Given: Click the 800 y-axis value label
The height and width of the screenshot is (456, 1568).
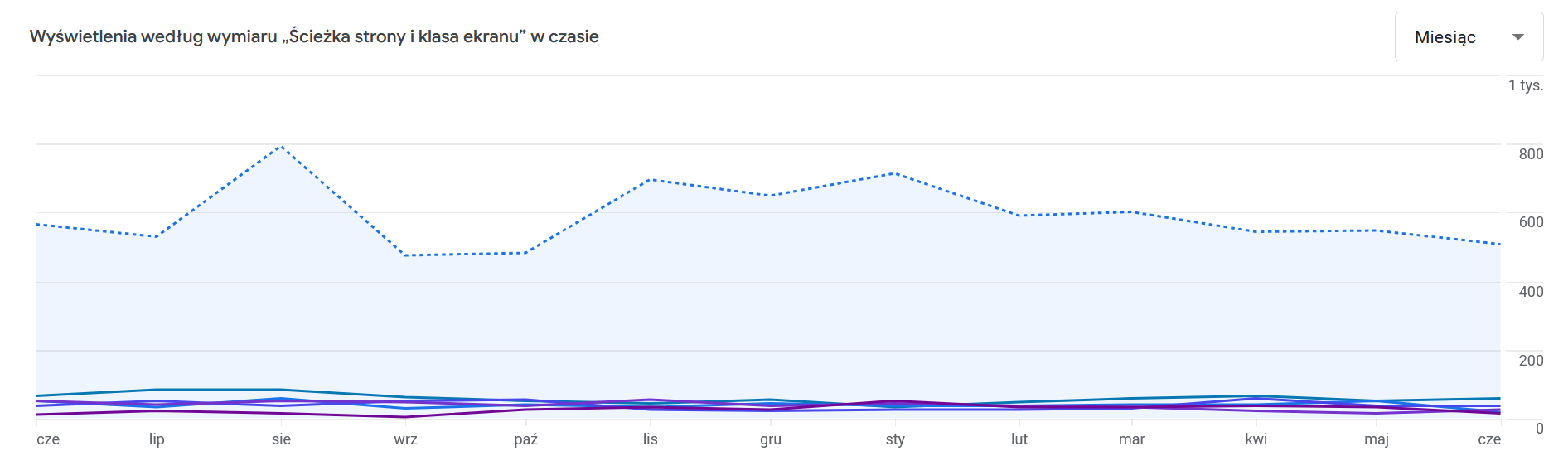Looking at the screenshot, I should click(1531, 154).
